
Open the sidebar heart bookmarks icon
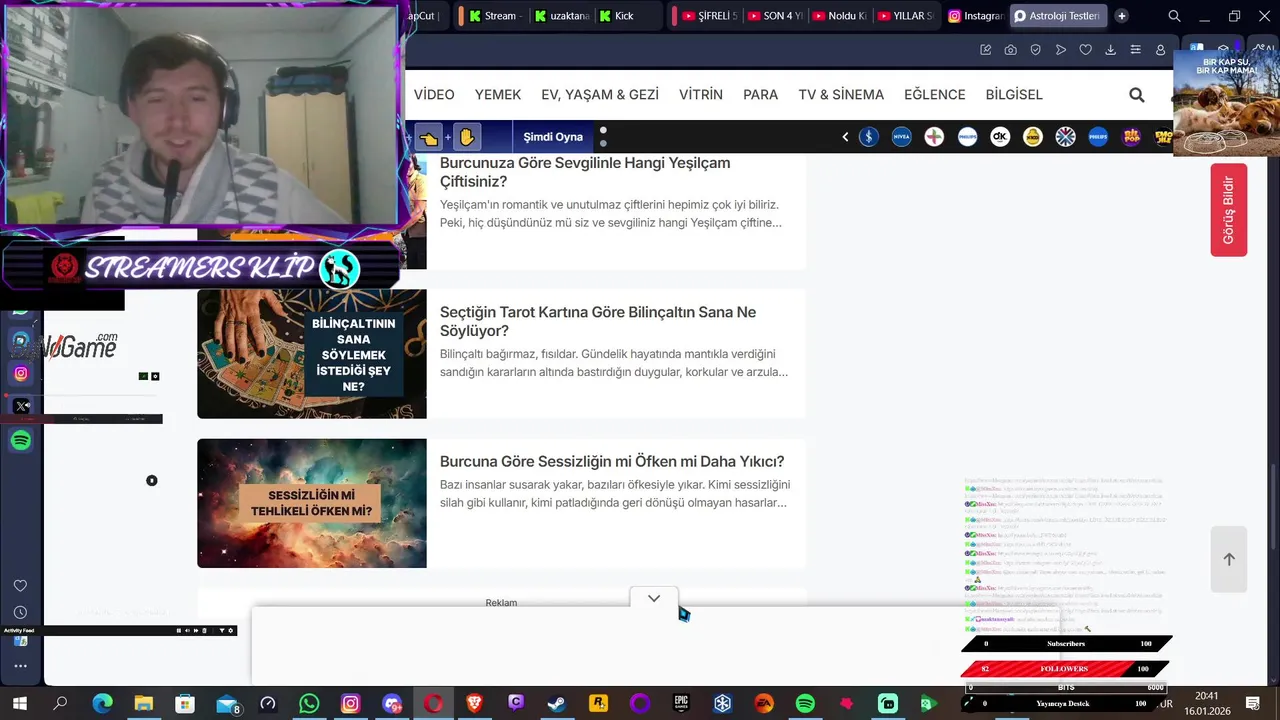click(20, 586)
